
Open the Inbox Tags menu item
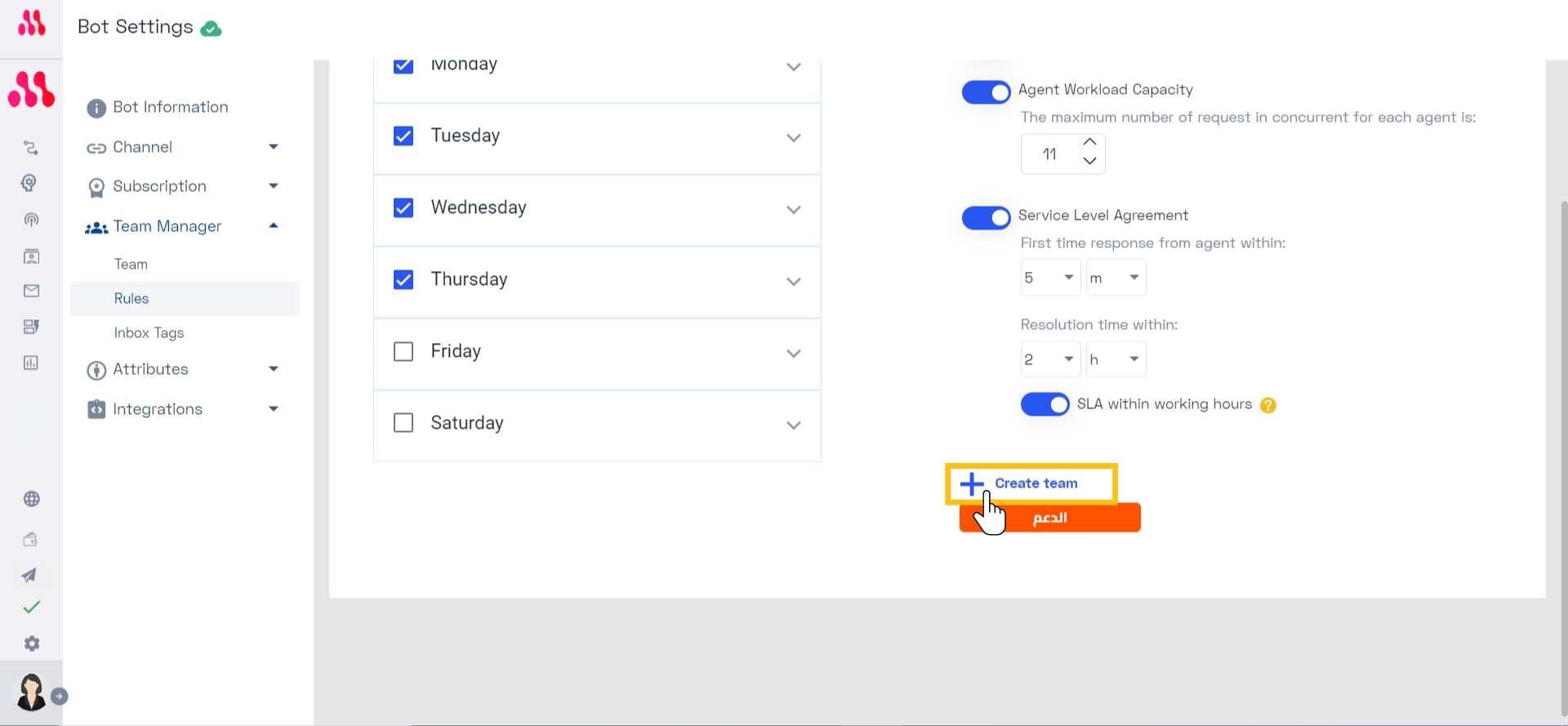(x=149, y=332)
